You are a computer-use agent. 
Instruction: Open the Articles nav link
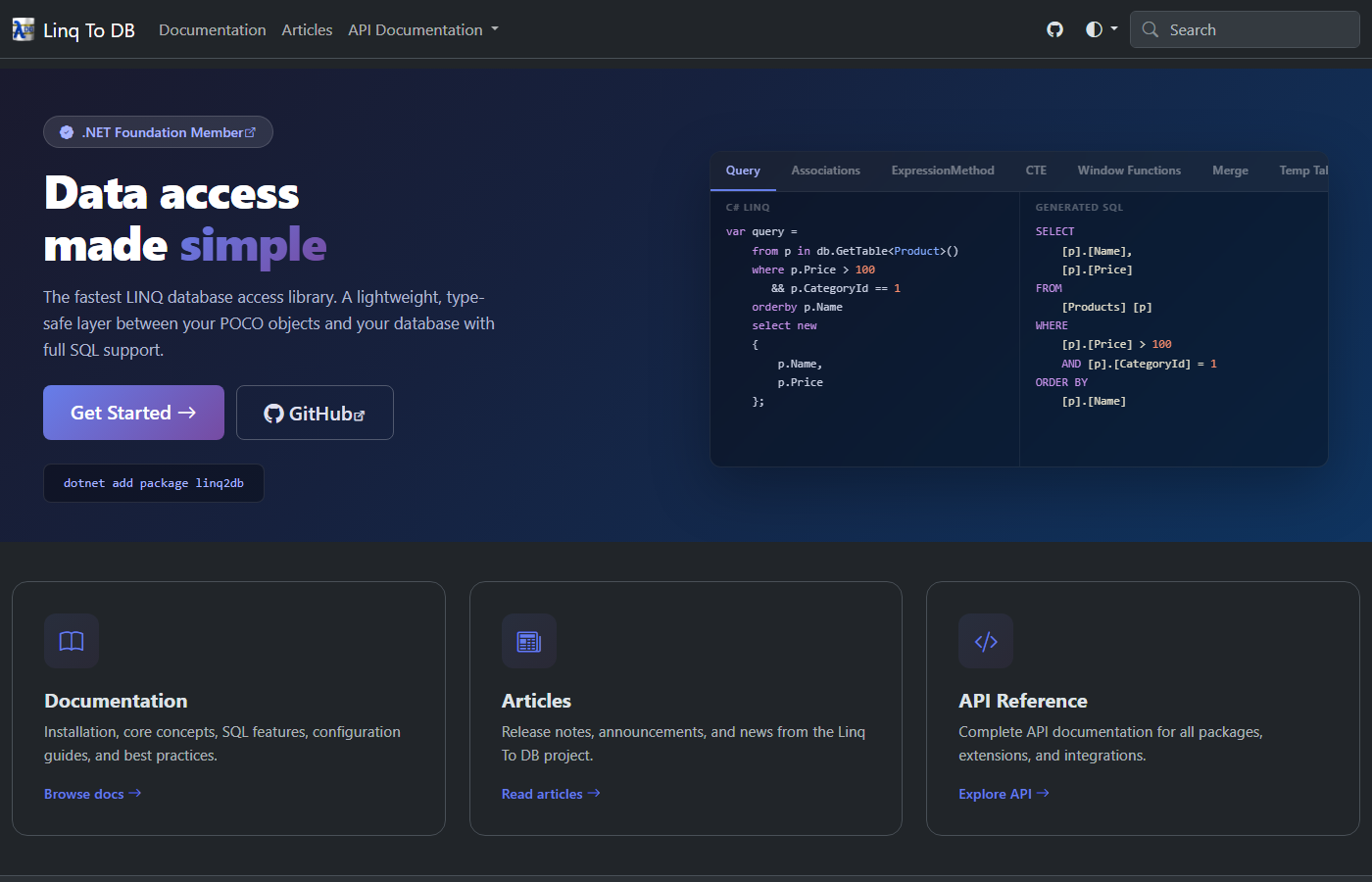pyautogui.click(x=307, y=29)
